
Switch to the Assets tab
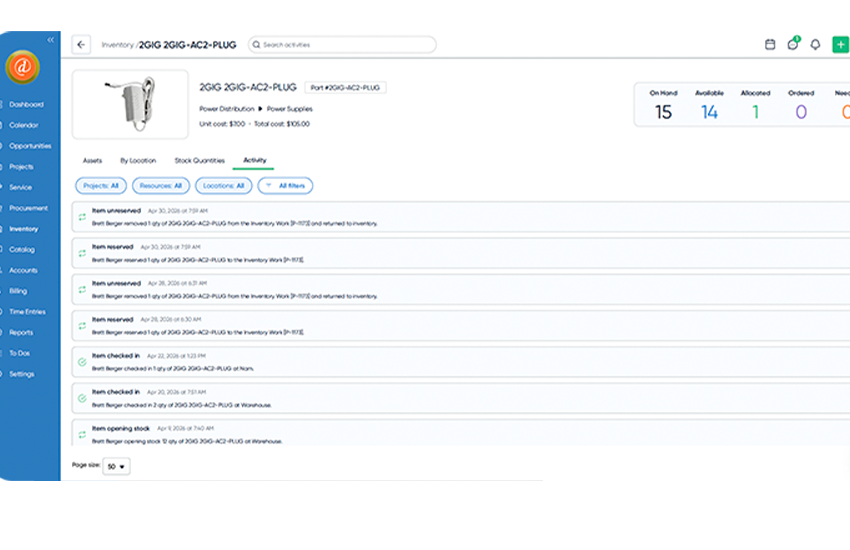(x=92, y=160)
